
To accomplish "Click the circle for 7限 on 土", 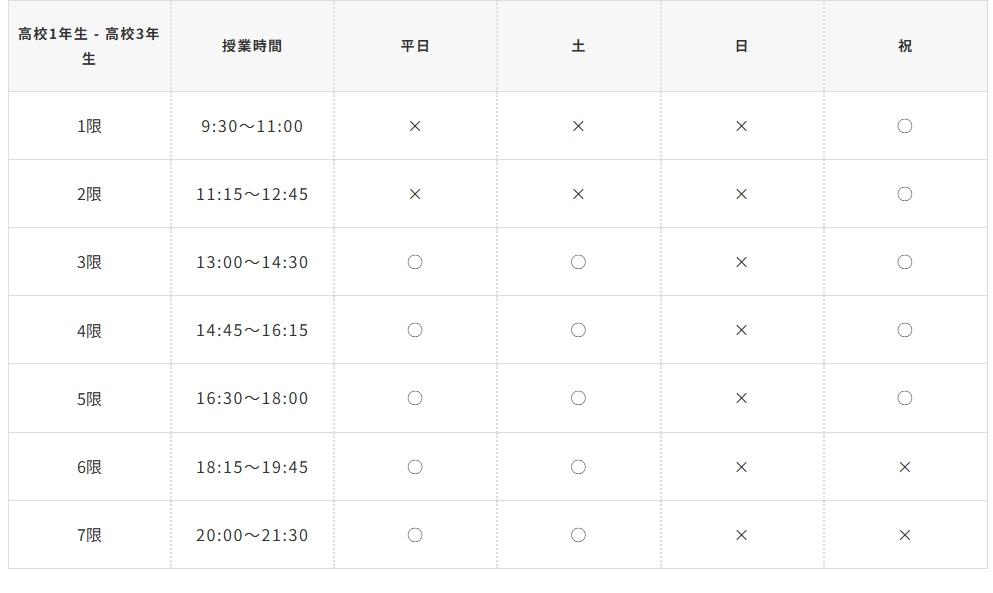I will click(578, 535).
